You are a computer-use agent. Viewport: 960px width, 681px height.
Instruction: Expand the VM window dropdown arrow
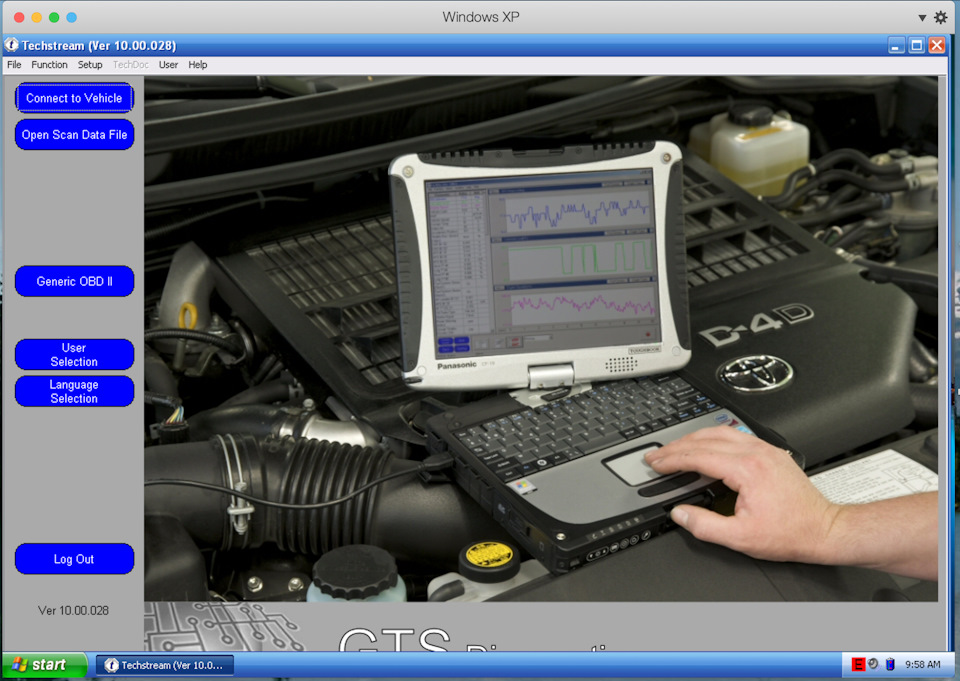pyautogui.click(x=922, y=18)
